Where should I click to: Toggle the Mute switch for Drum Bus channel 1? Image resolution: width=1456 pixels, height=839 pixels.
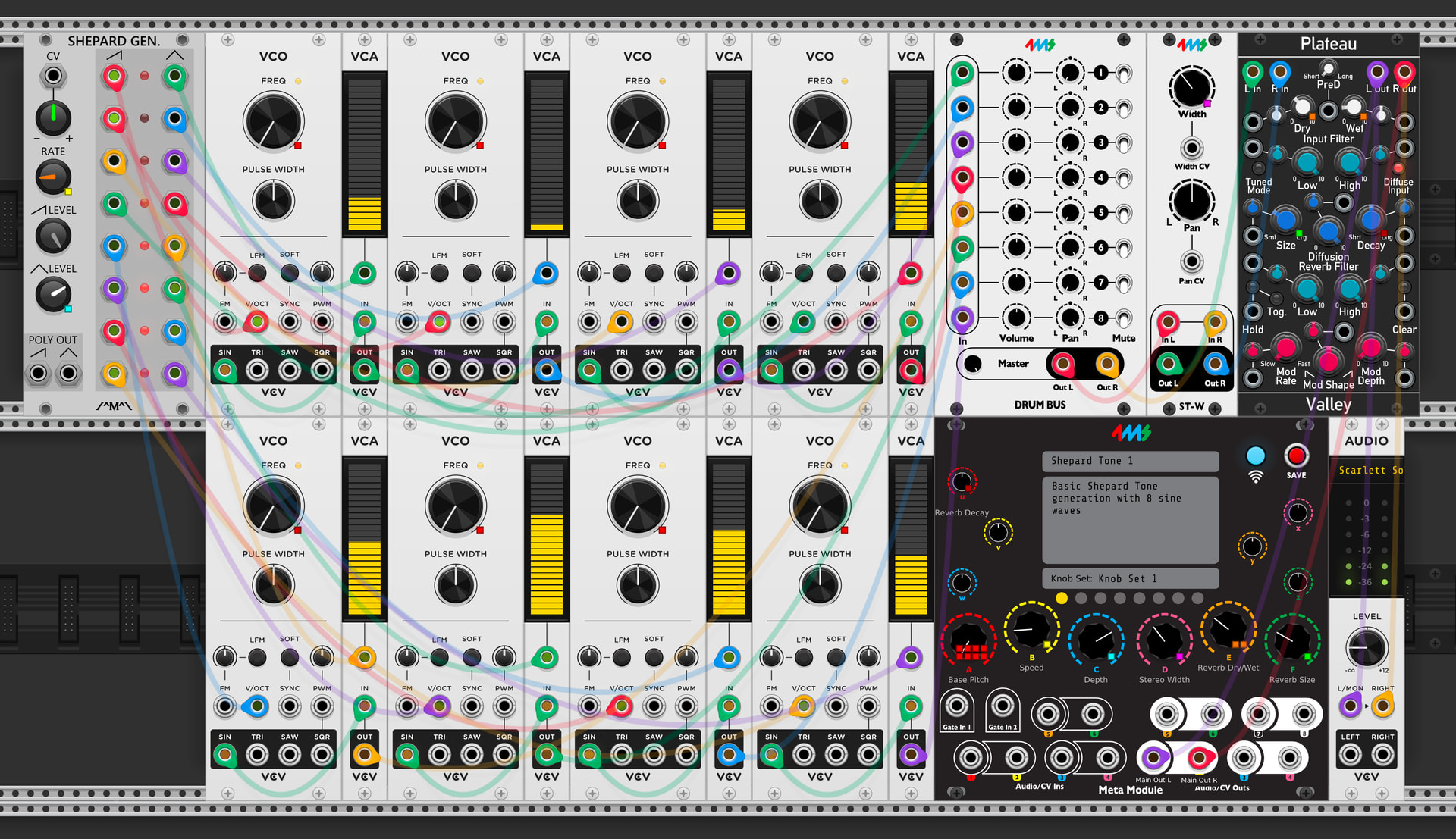(1124, 74)
